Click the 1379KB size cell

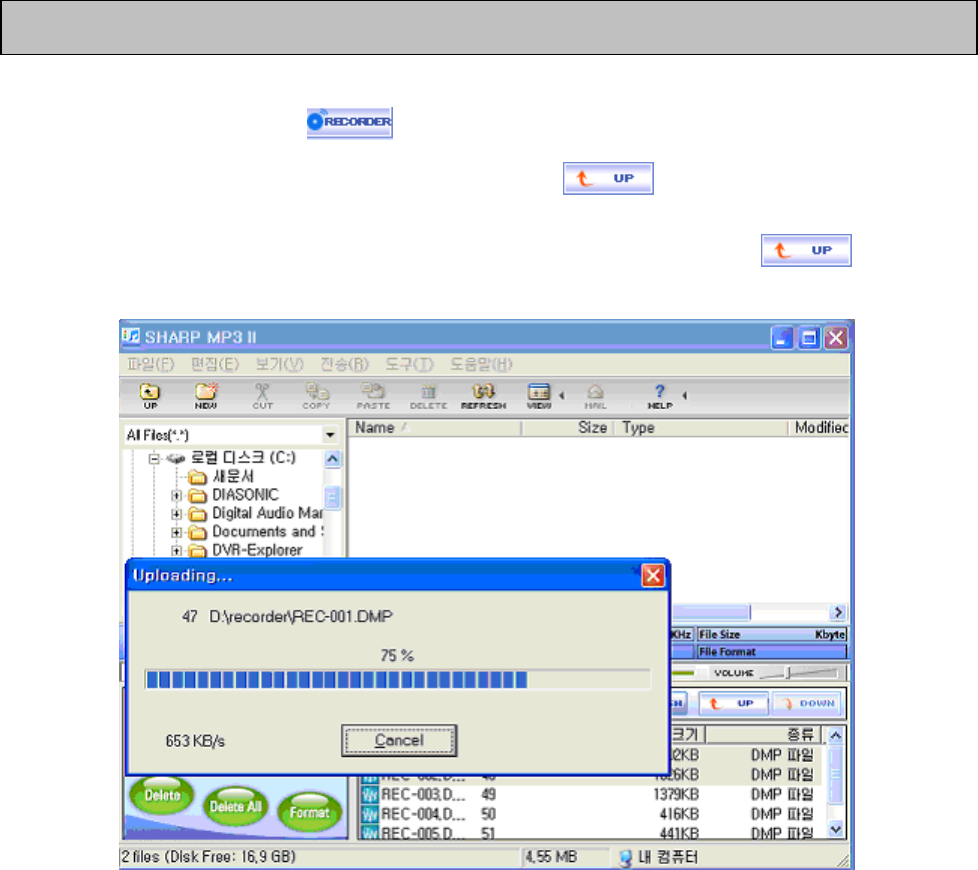click(675, 795)
